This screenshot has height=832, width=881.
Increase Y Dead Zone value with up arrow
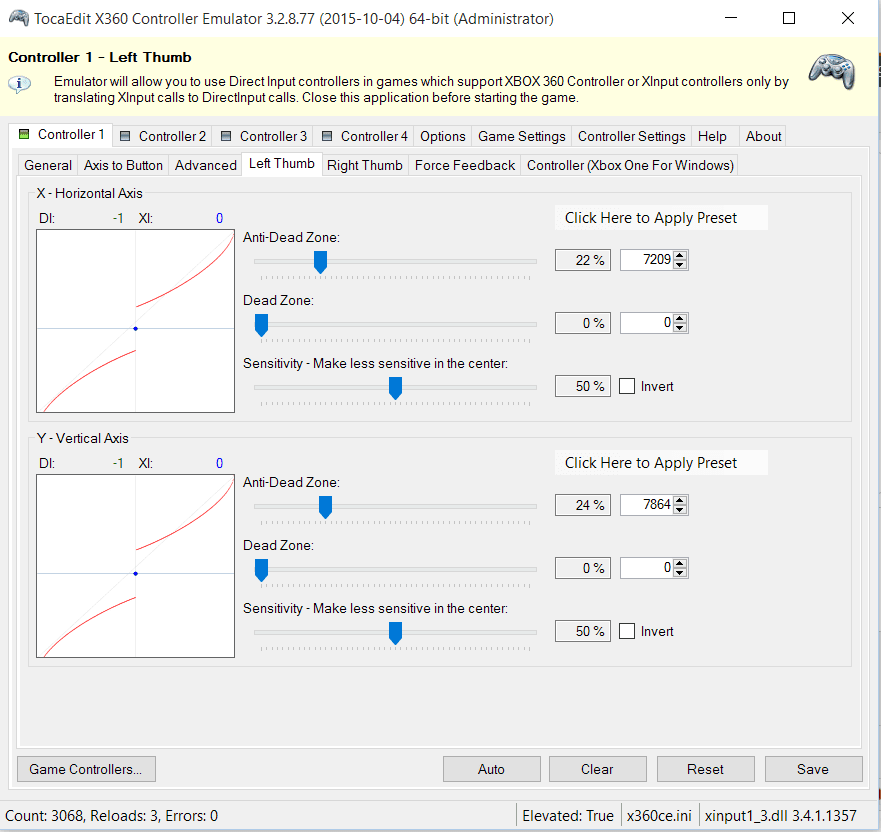680,563
